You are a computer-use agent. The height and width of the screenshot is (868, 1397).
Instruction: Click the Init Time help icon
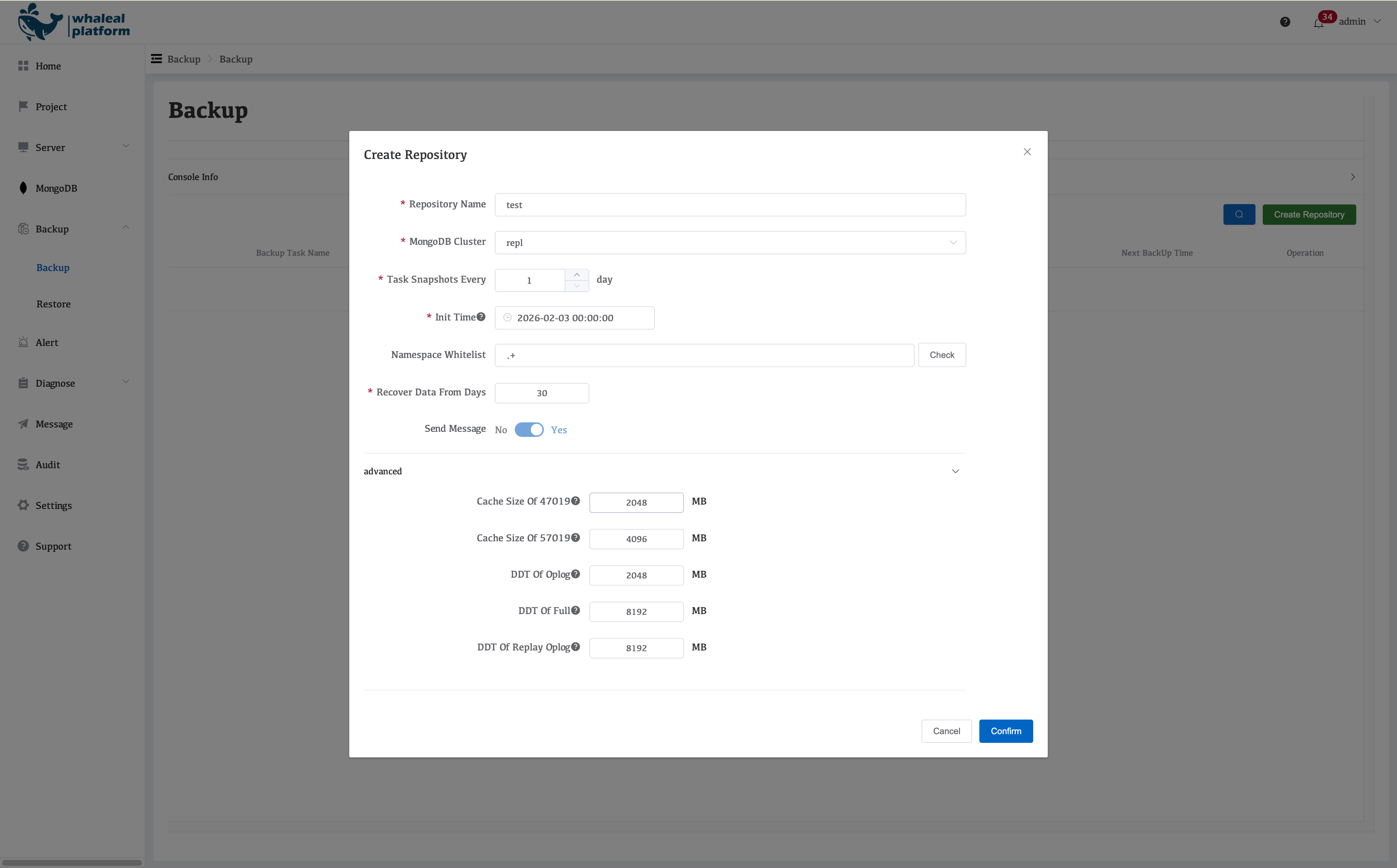(x=481, y=317)
